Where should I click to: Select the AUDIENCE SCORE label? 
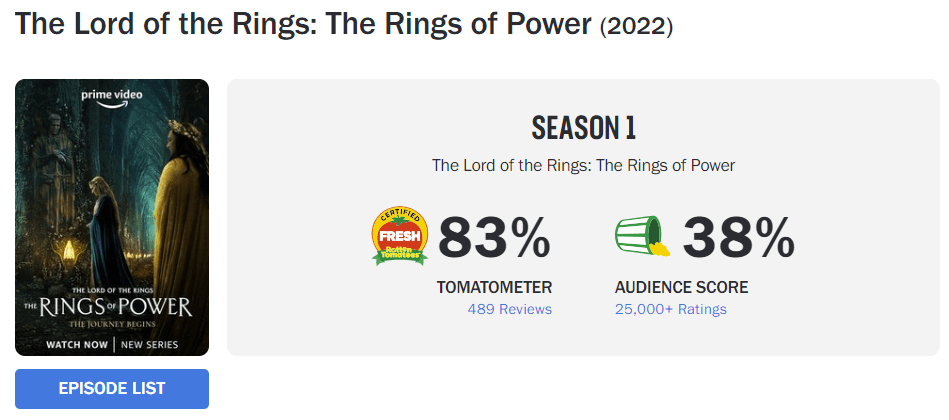pyautogui.click(x=681, y=287)
